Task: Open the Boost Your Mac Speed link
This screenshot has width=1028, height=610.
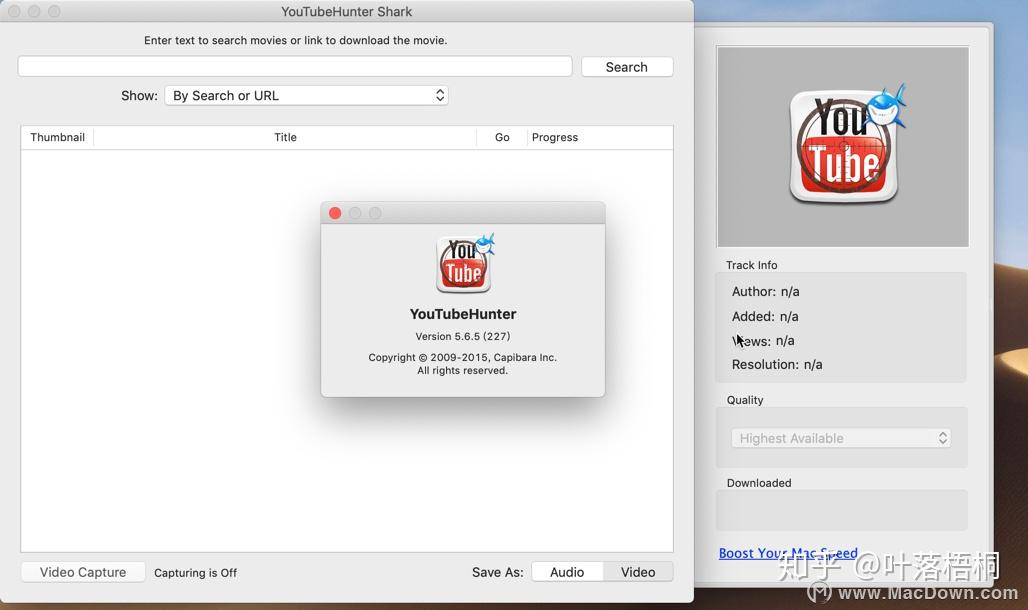Action: coord(788,553)
